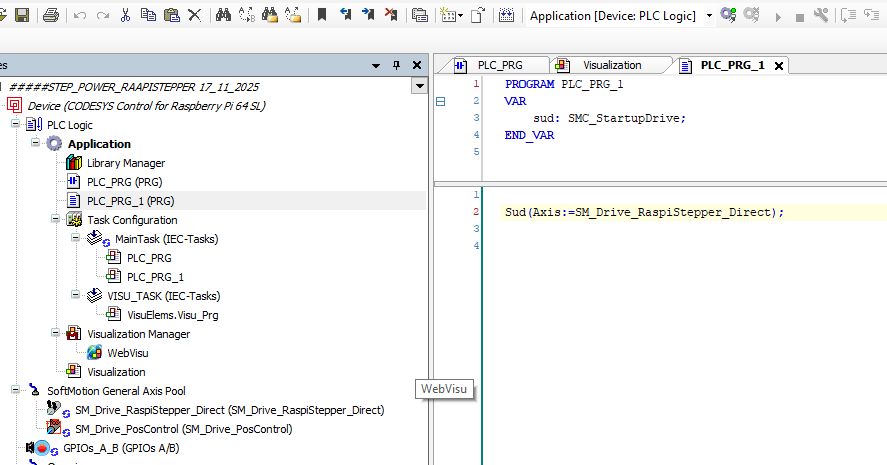Open the project name dropdown in device tree
Viewport: 887px width, 465px height.
point(419,87)
